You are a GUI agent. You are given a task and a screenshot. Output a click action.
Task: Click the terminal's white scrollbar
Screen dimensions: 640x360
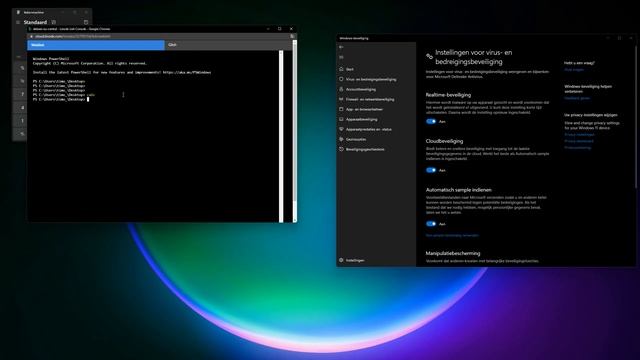(281, 136)
